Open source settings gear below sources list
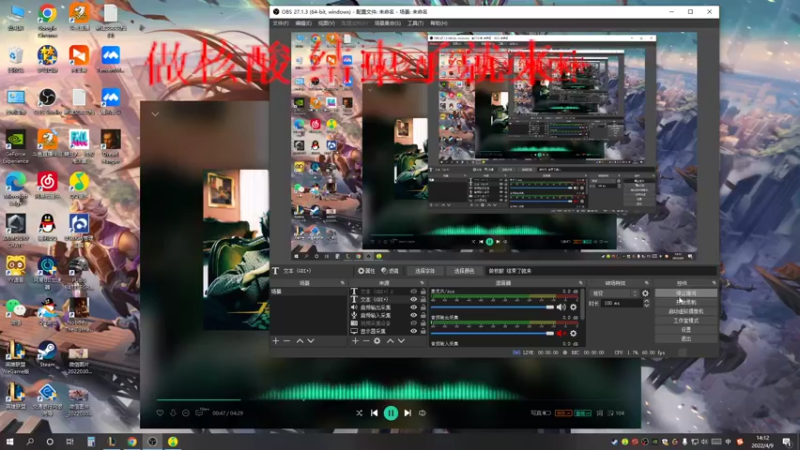 377,340
